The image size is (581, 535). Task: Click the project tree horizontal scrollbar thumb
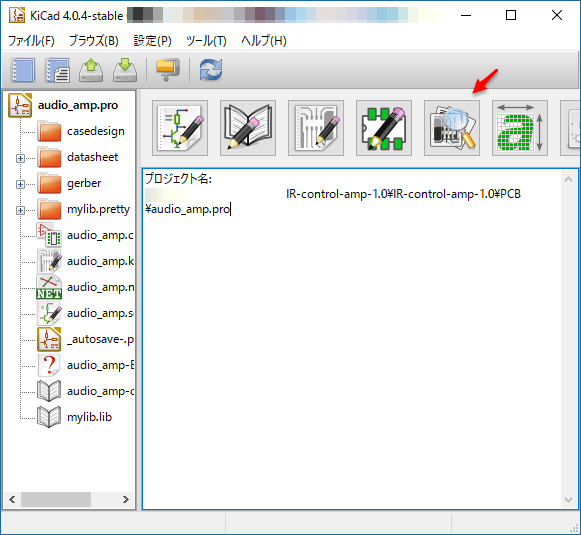click(56, 499)
